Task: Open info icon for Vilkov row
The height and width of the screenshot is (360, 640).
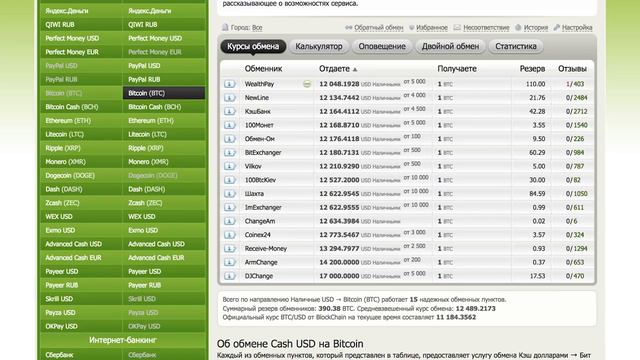Action: (x=229, y=166)
